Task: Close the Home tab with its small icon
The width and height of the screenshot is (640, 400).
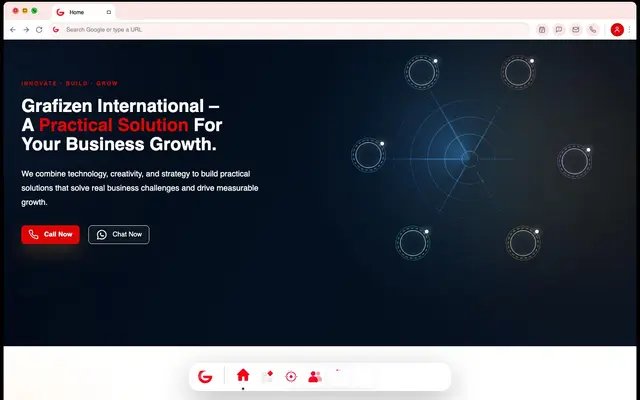Action: click(x=109, y=12)
